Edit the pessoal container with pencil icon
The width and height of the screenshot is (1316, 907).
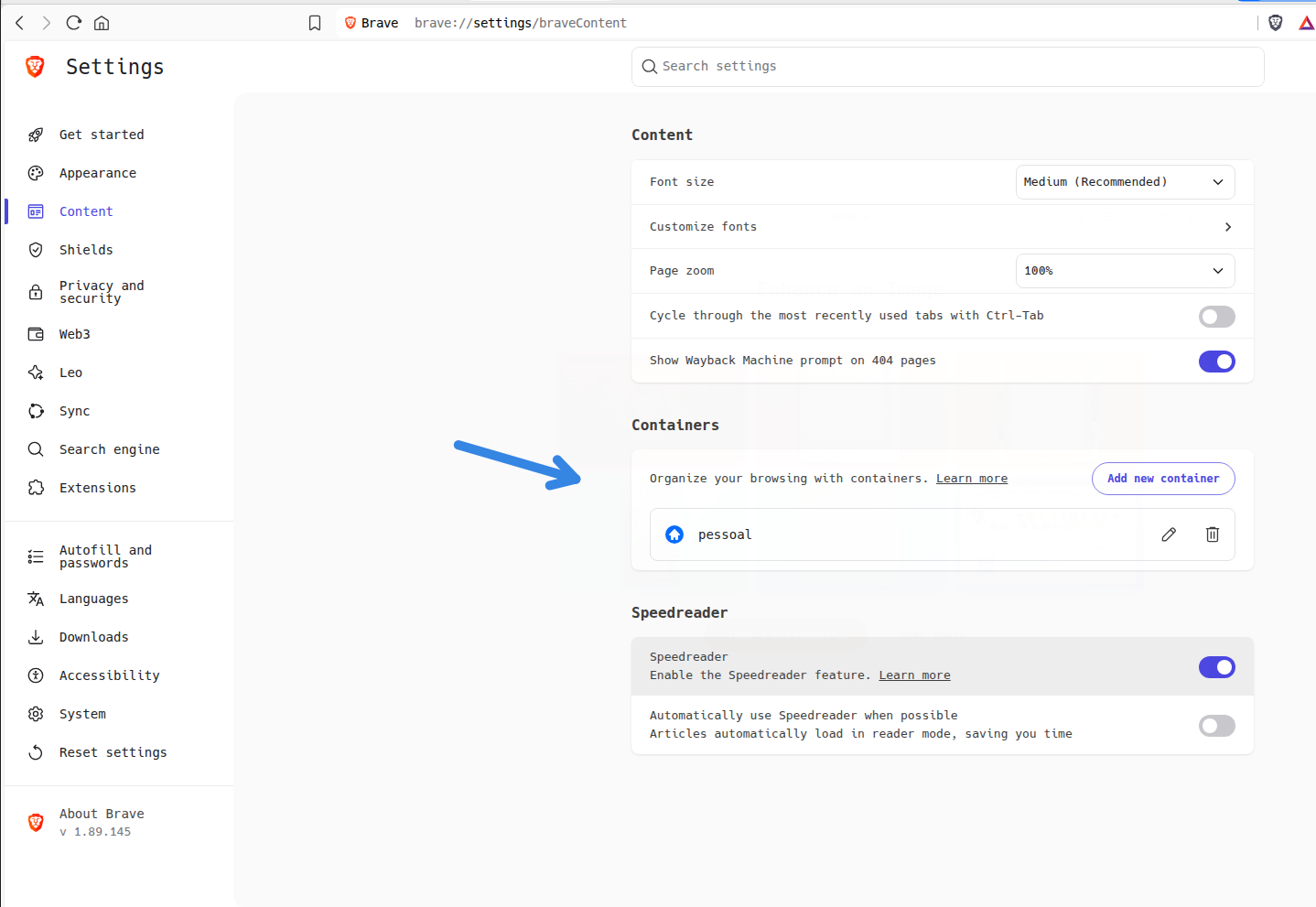tap(1169, 534)
